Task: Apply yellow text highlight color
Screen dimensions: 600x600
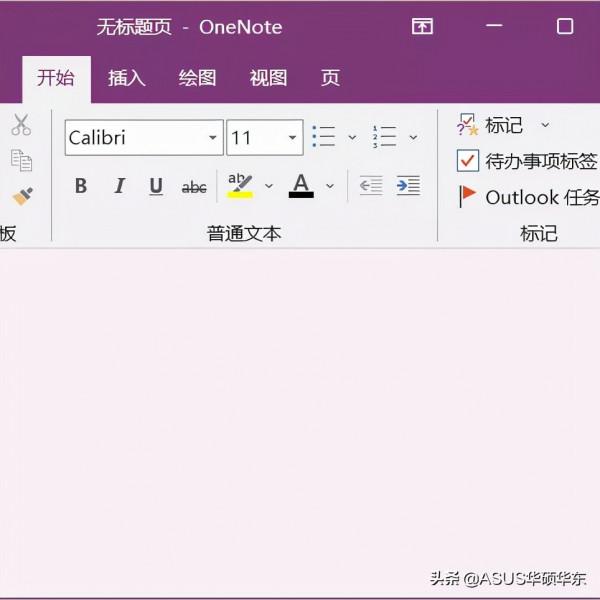Action: 240,186
